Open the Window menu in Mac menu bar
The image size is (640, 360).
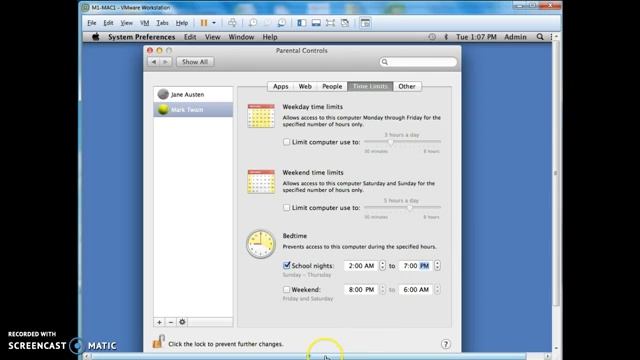241,37
